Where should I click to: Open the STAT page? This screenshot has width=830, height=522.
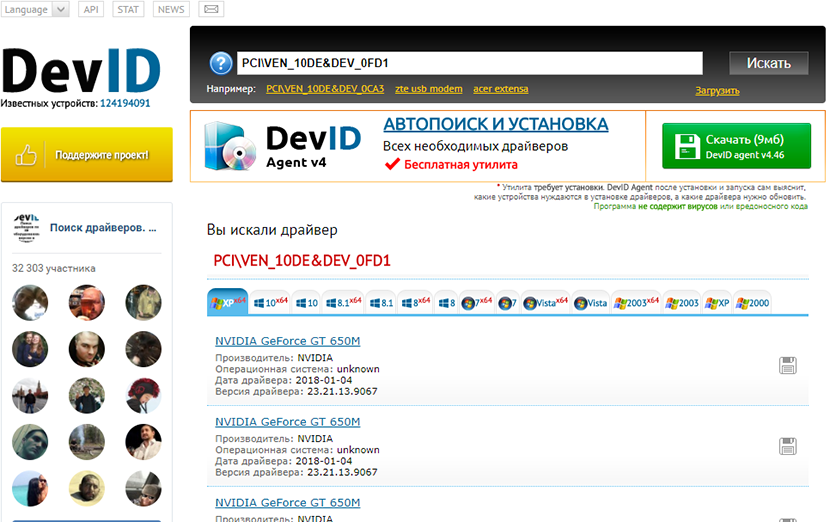tap(128, 10)
